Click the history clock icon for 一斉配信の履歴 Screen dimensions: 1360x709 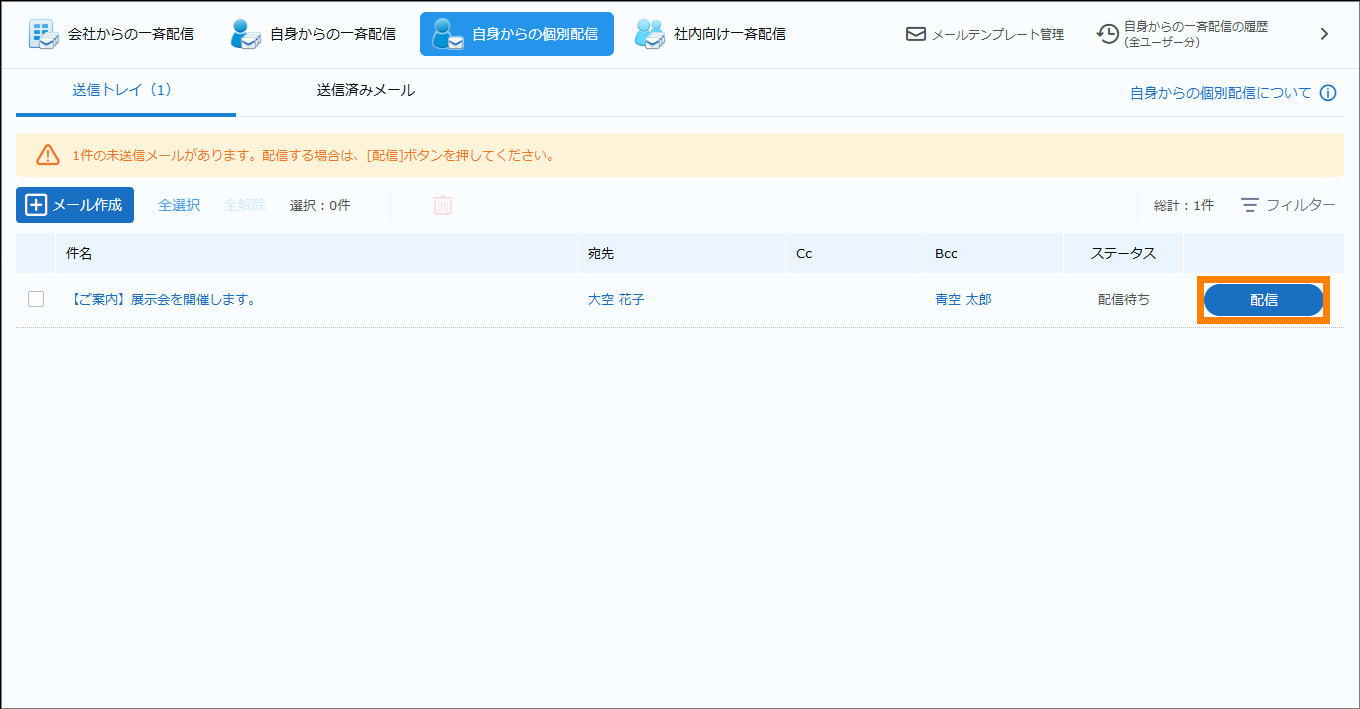click(1107, 34)
